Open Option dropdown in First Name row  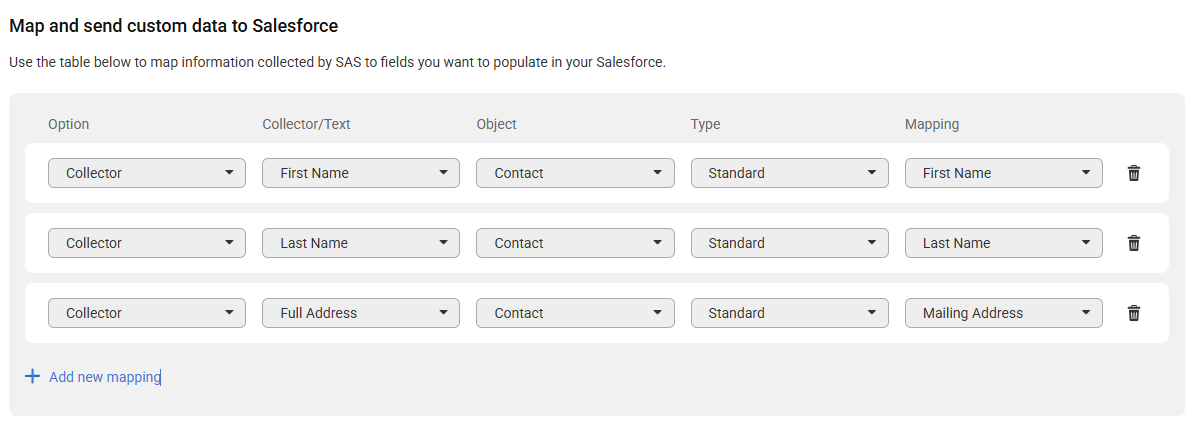[x=147, y=173]
